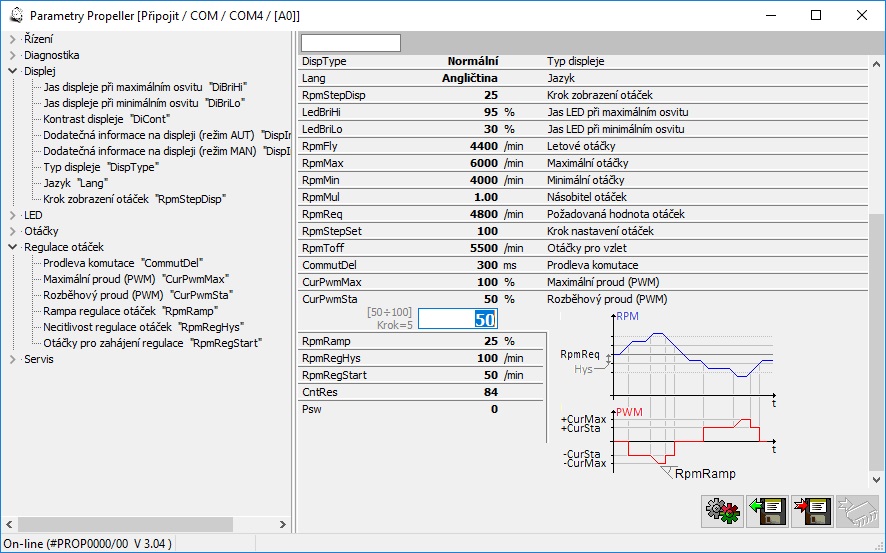Select the Psw row showing 0
The image size is (886, 553).
(x=421, y=409)
